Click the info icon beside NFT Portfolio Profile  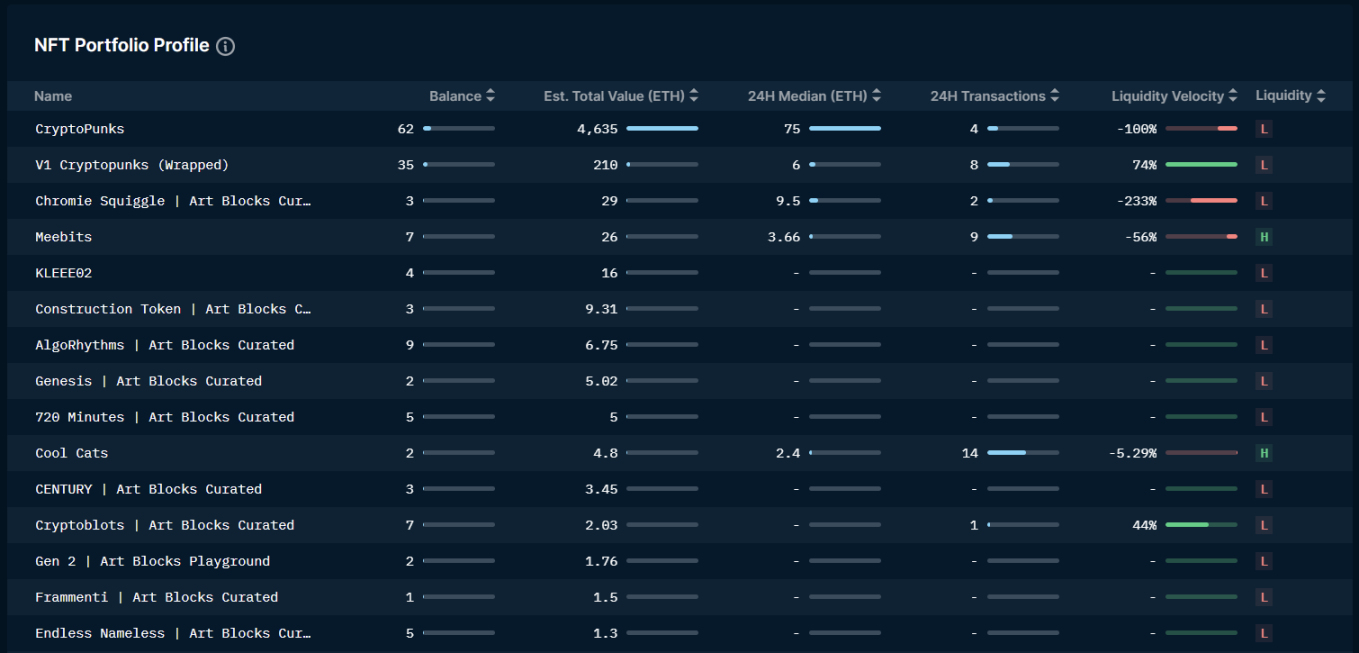click(225, 46)
